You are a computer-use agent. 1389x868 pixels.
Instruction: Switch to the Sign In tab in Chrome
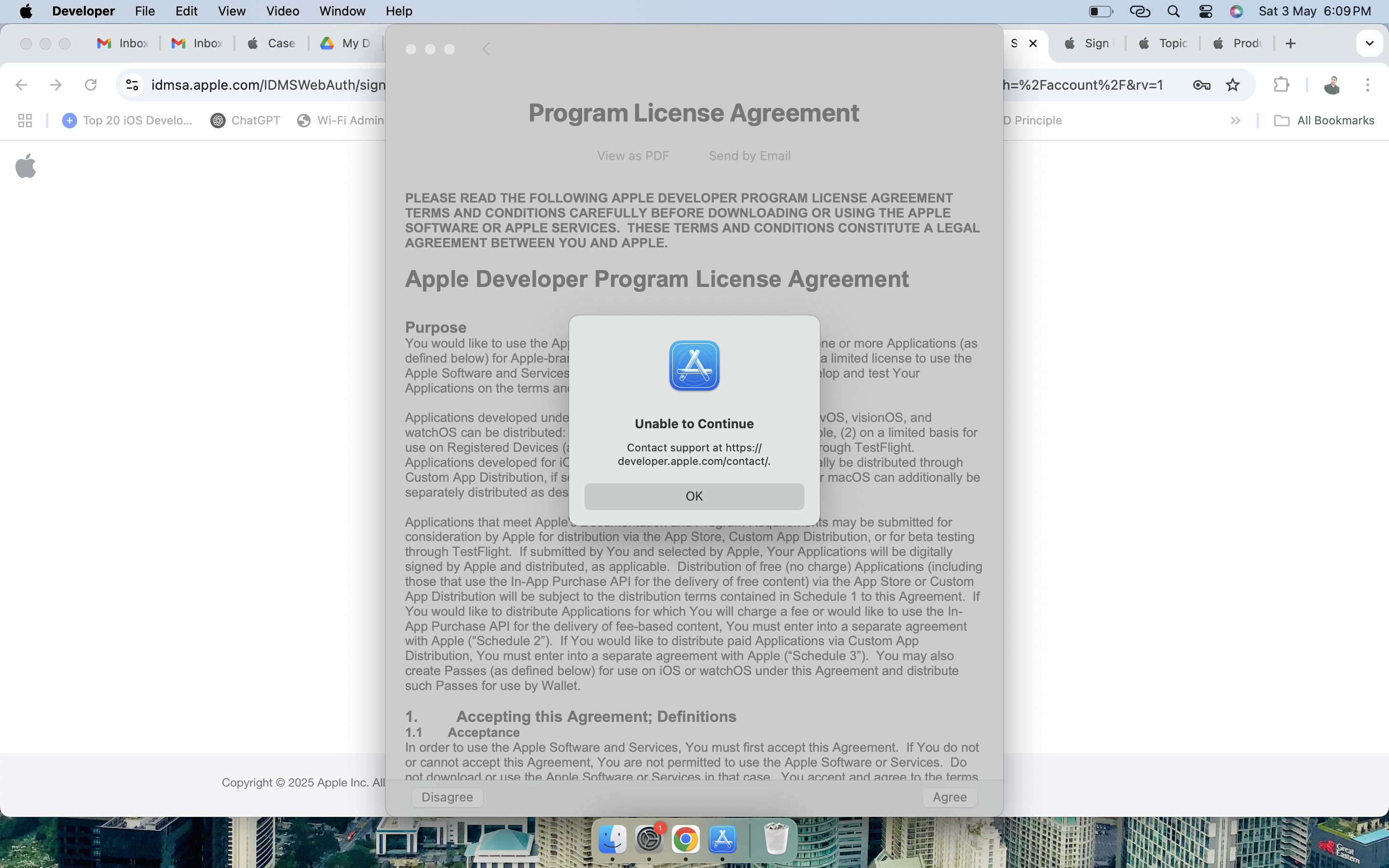1088,43
